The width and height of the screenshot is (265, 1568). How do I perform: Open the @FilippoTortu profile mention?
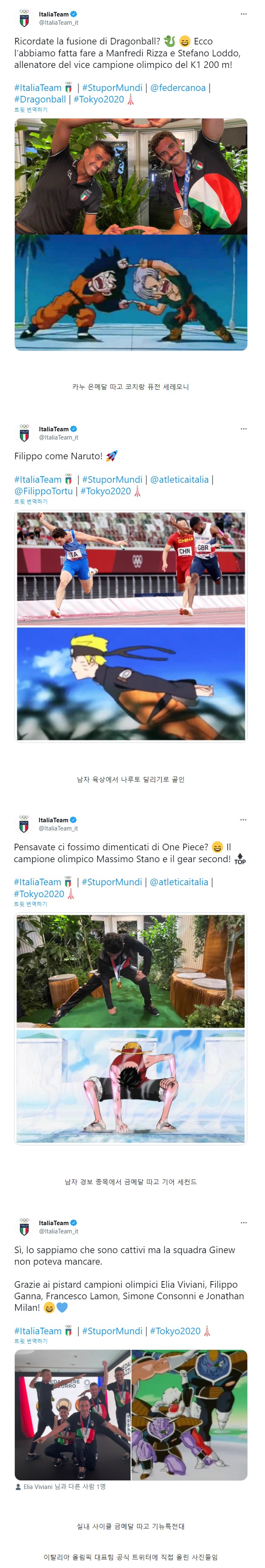43,491
